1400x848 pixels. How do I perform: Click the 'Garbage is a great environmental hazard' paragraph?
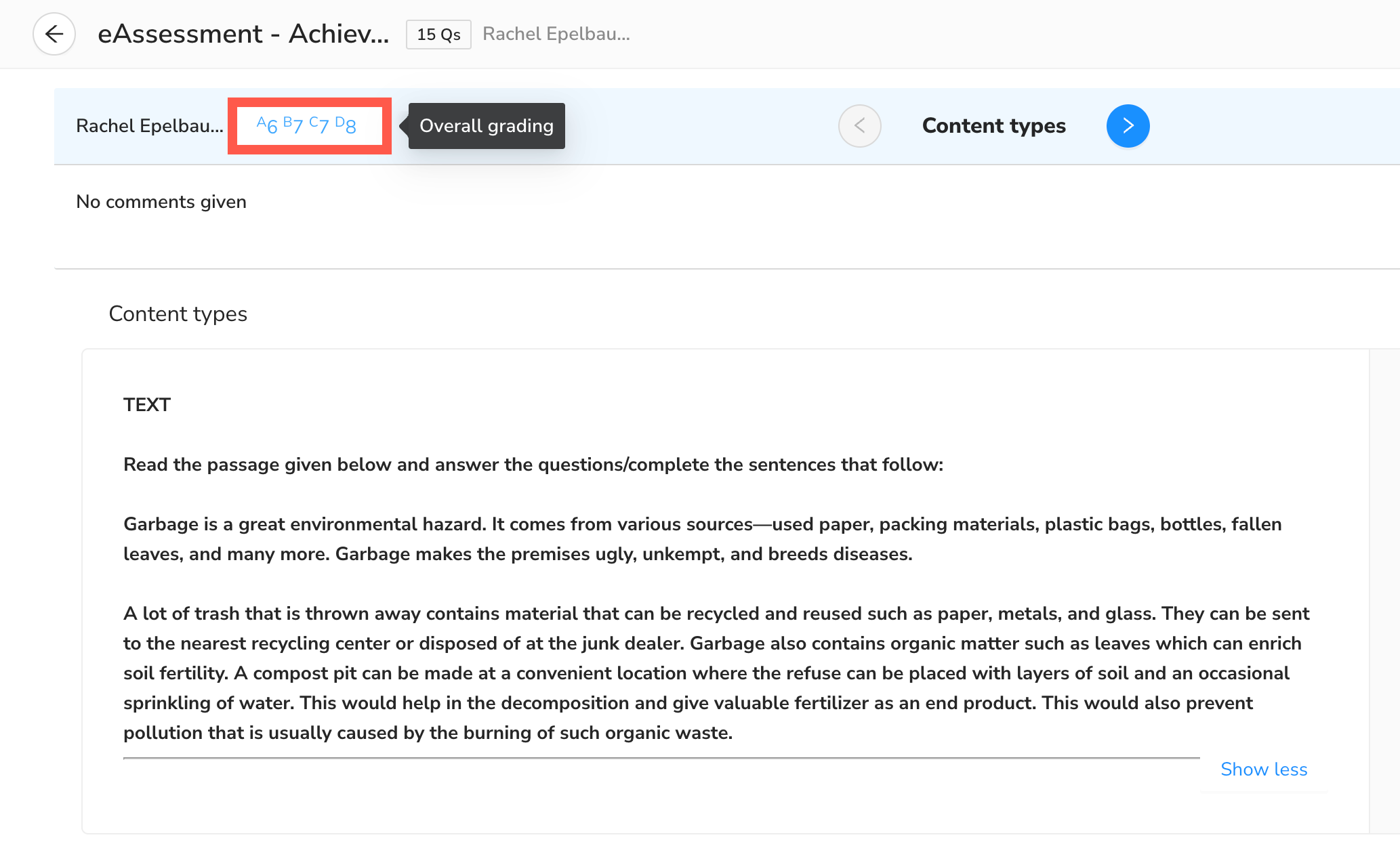click(x=703, y=539)
